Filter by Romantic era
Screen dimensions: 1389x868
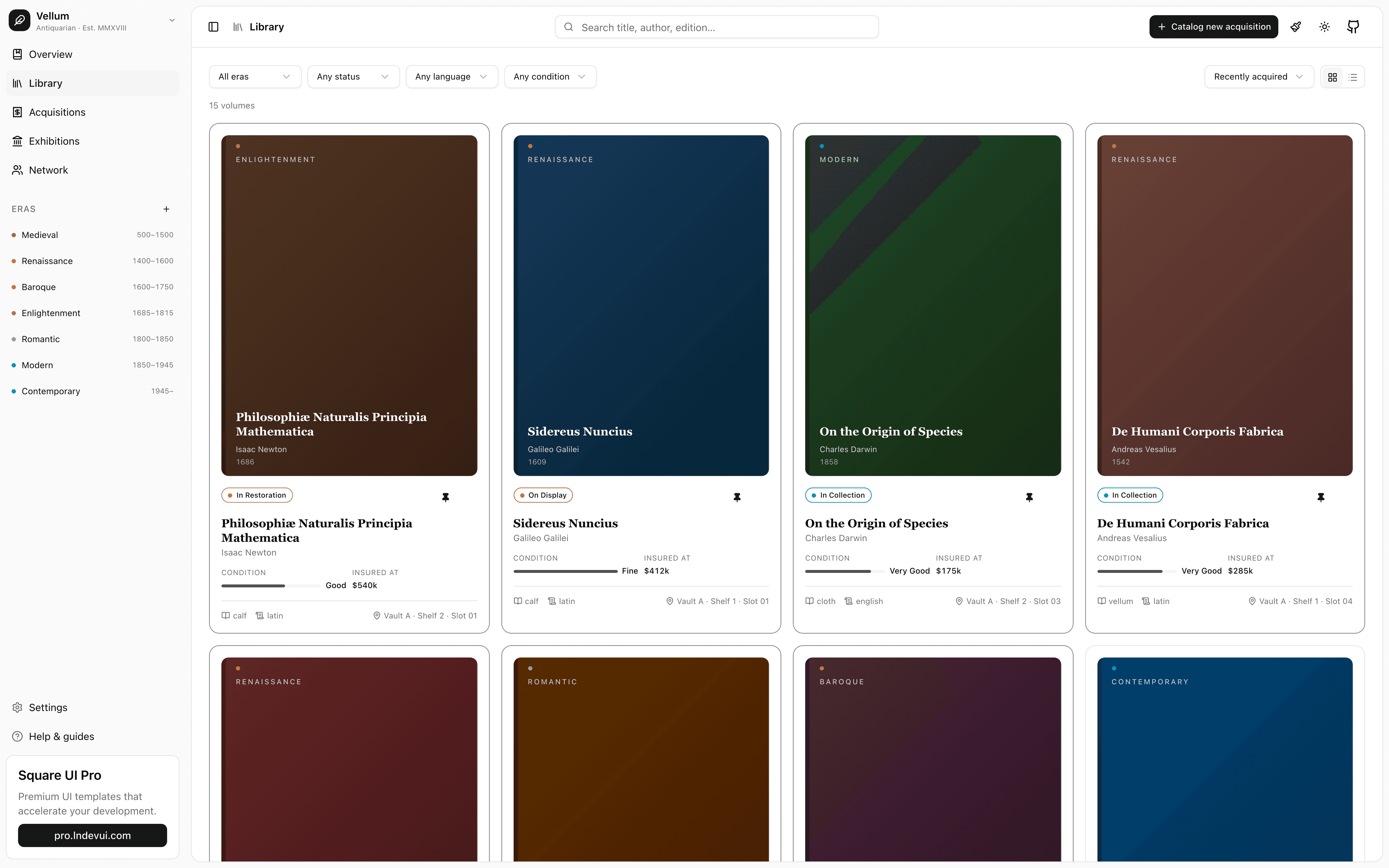click(x=93, y=339)
